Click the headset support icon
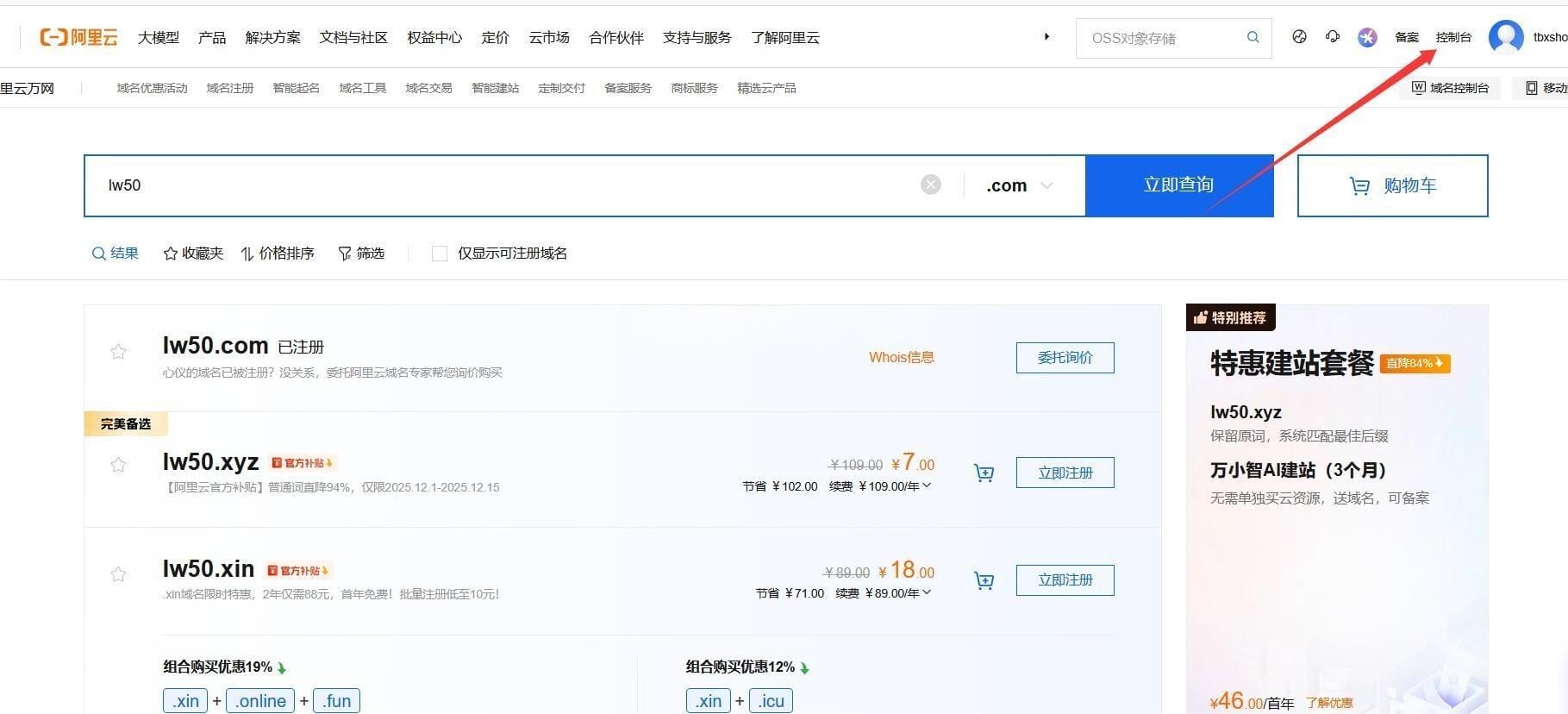The height and width of the screenshot is (714, 1568). click(x=1333, y=36)
